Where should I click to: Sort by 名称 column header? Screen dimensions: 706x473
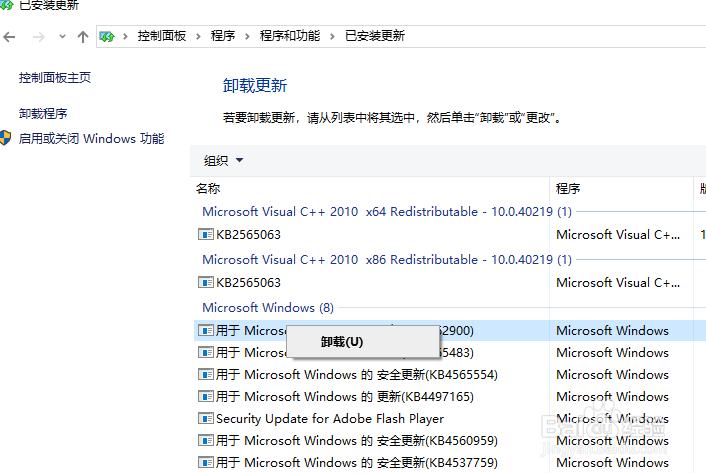(x=208, y=189)
